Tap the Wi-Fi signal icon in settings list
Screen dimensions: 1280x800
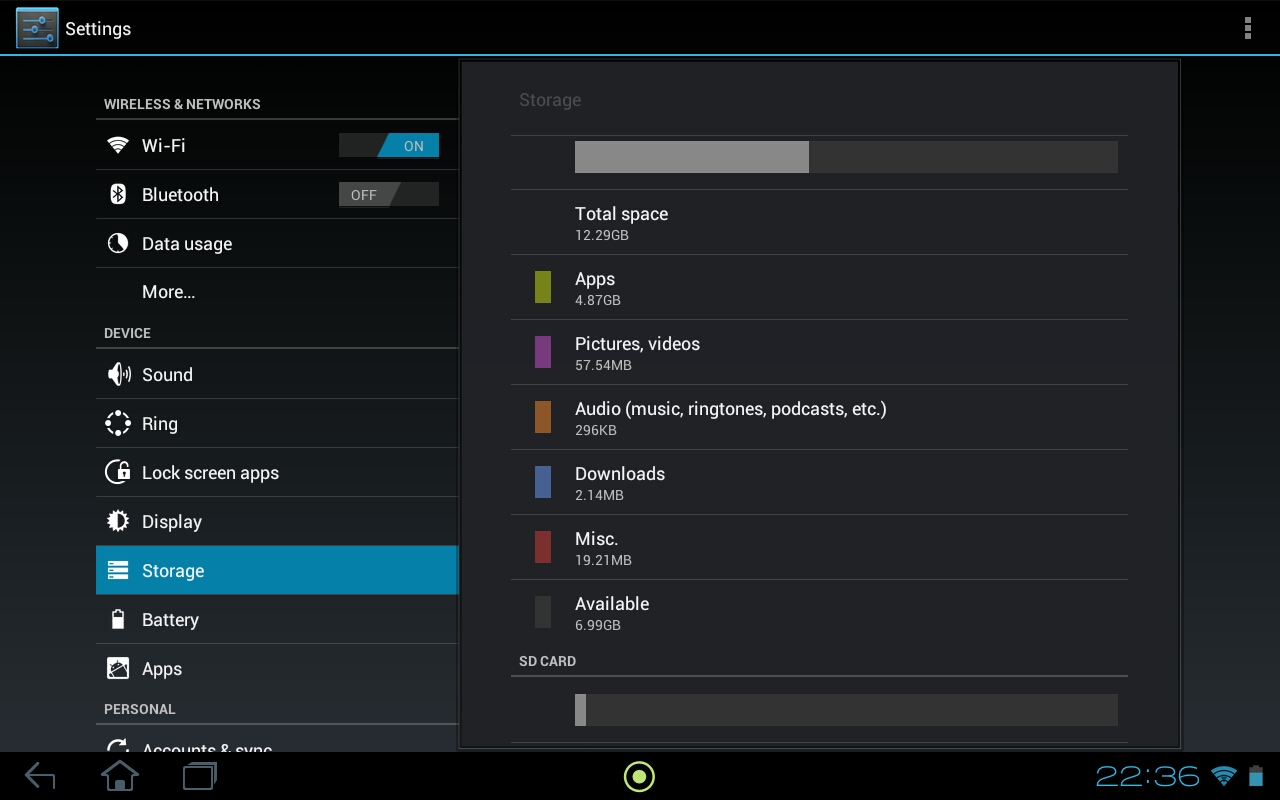(x=118, y=145)
